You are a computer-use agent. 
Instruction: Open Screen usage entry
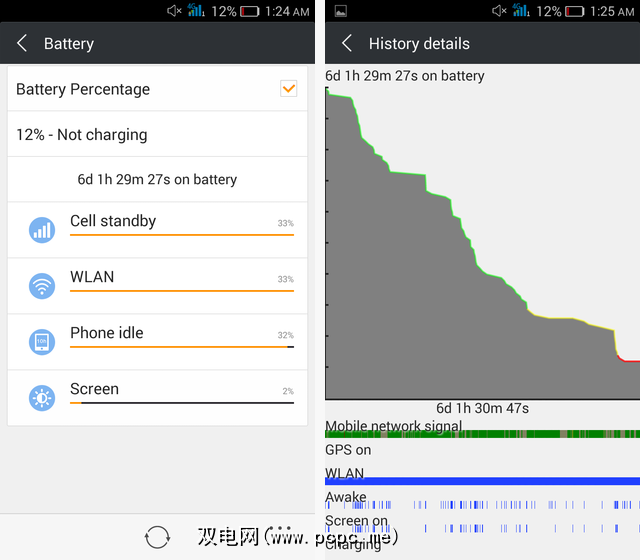coord(158,398)
